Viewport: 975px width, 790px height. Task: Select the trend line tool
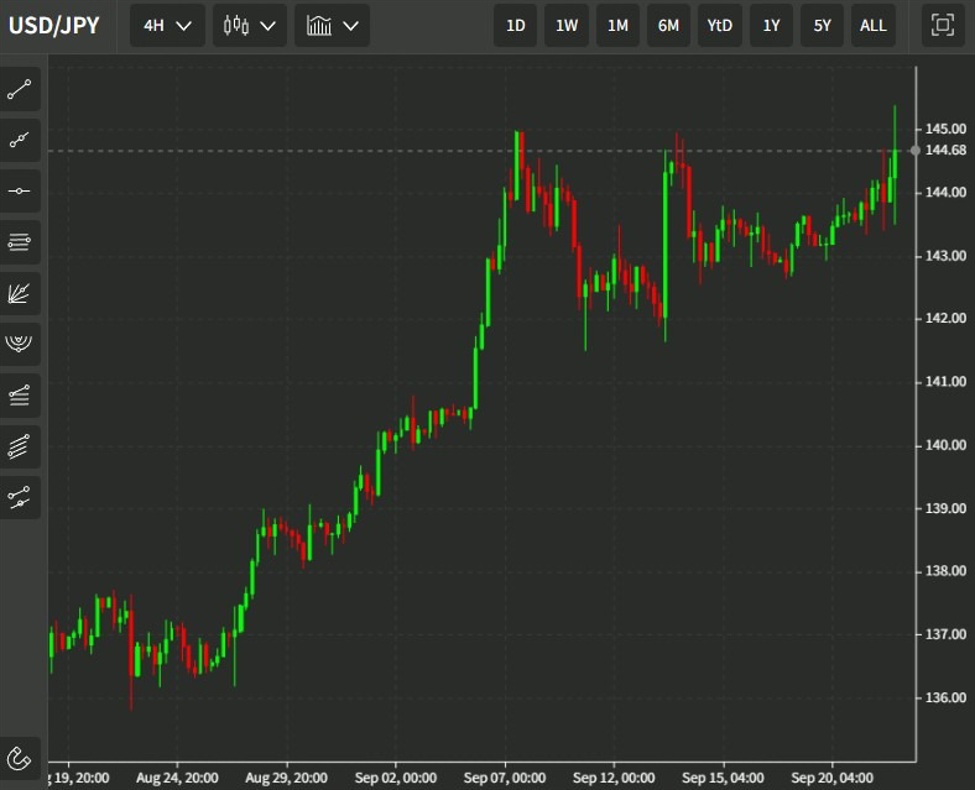(x=21, y=89)
